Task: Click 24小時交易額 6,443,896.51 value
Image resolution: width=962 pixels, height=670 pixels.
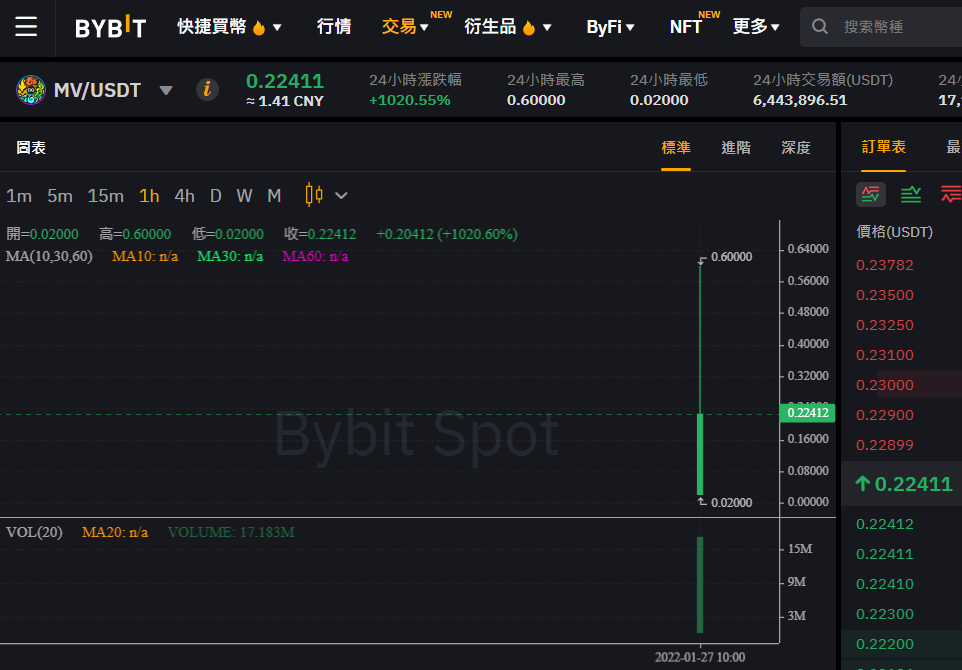Action: [x=800, y=101]
